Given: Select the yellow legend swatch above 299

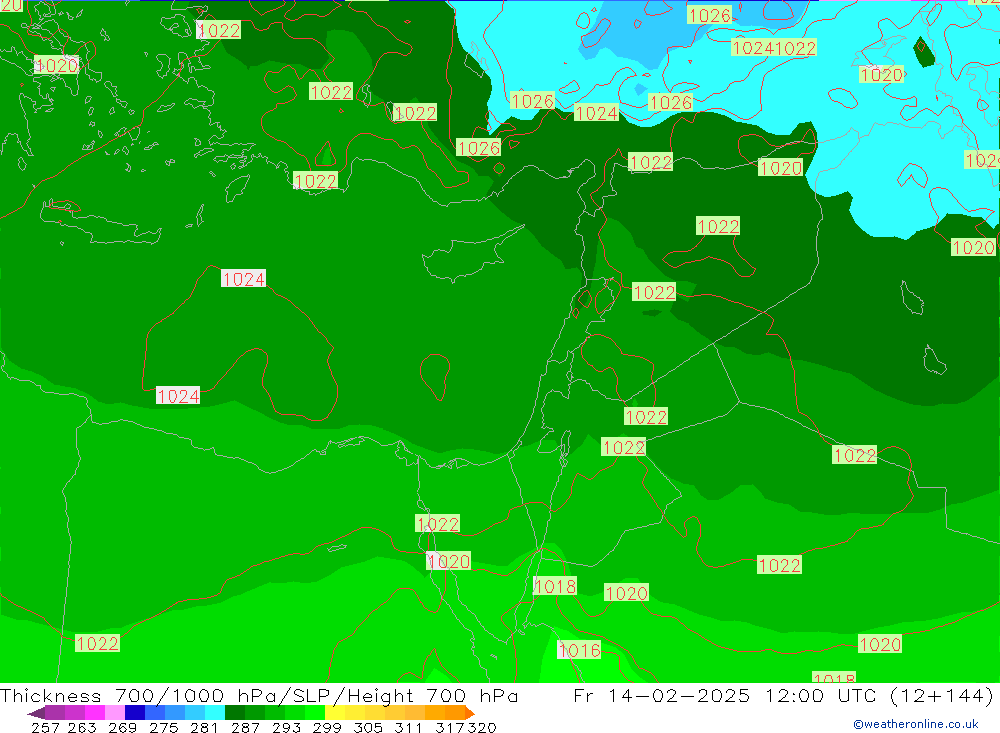Looking at the screenshot, I should (x=335, y=713).
